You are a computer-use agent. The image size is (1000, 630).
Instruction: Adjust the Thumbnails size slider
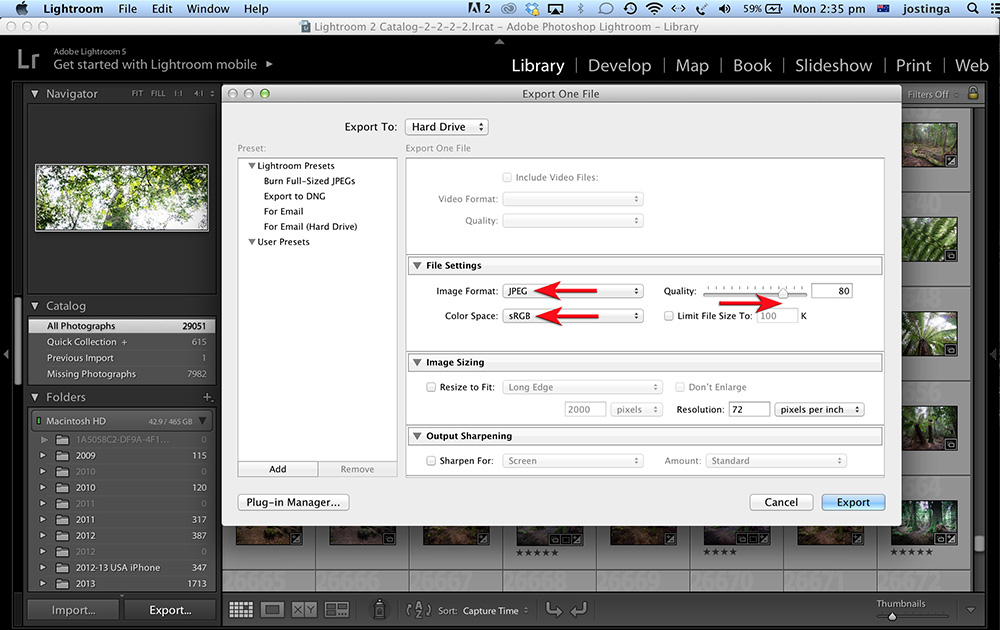tap(892, 616)
